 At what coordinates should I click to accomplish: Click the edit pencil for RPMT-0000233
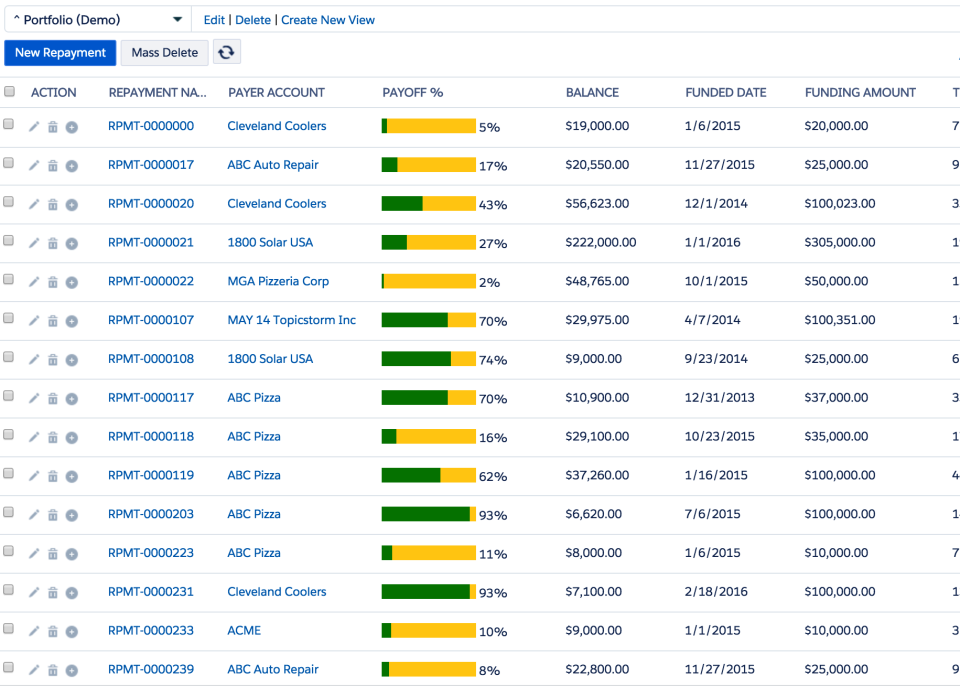coord(34,630)
